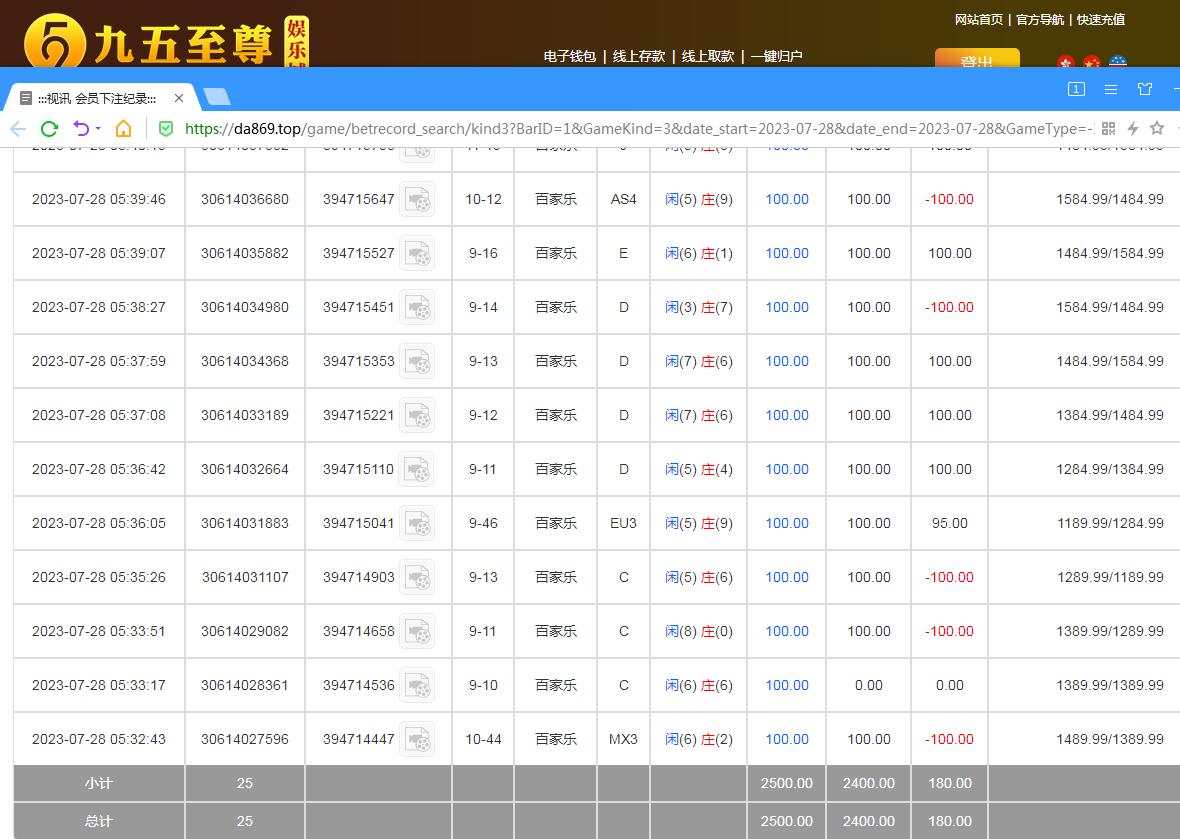This screenshot has height=839, width=1180.
Task: Click subtotal payout 180.00 in 小计 row
Action: (950, 783)
